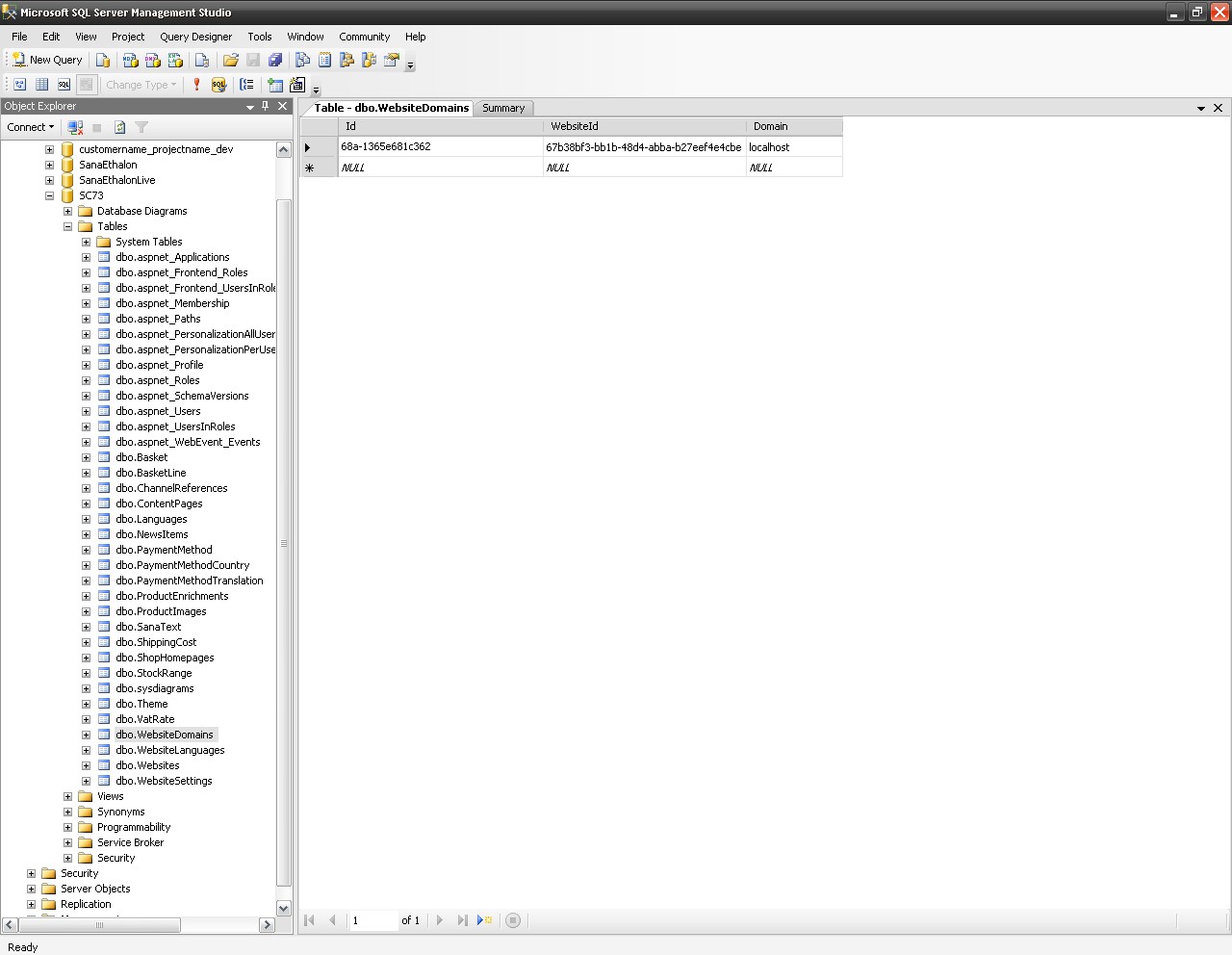
Task: Click the Object Explorer vertical scrollbar down arrow
Action: 283,908
